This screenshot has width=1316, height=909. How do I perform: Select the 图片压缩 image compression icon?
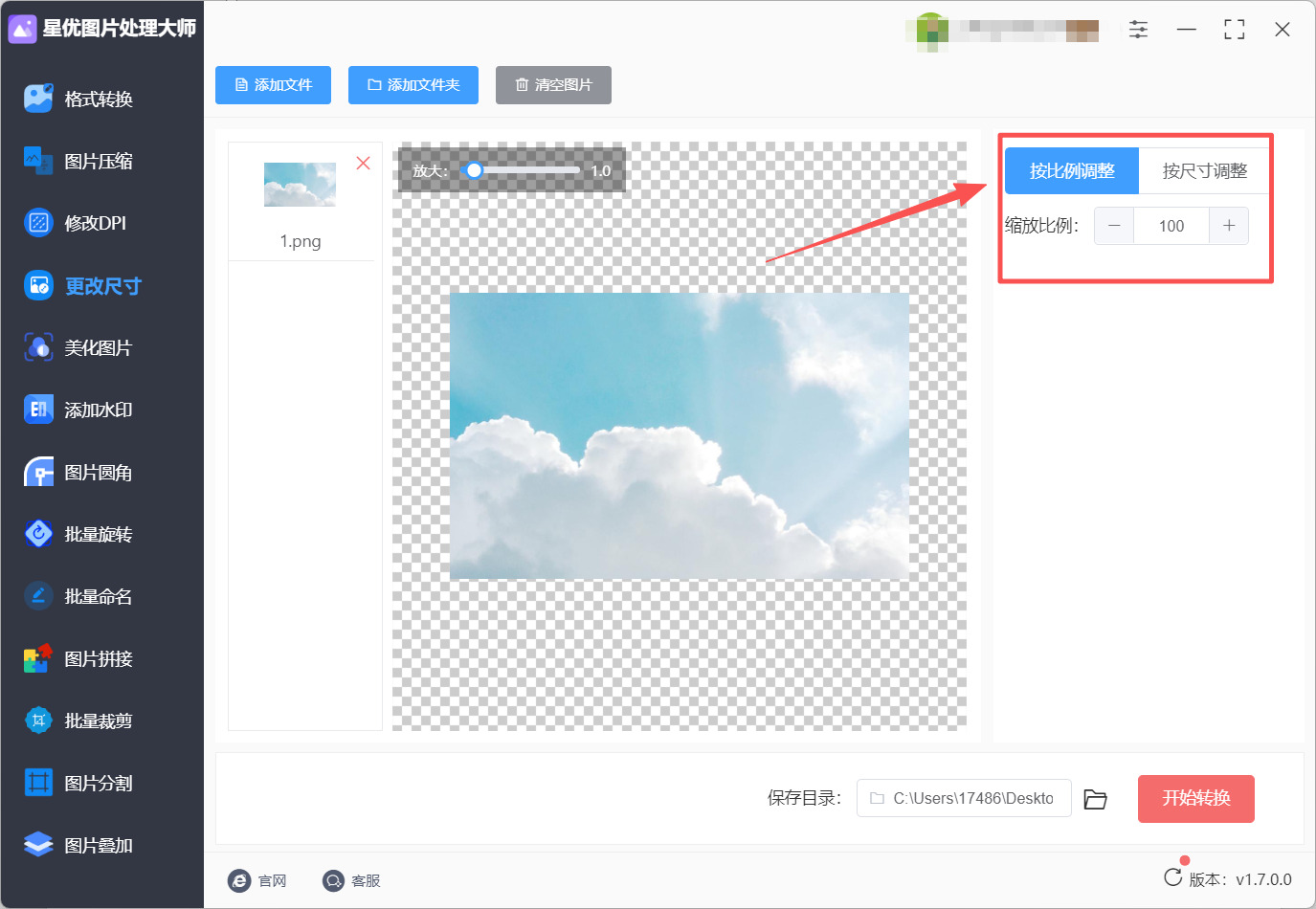click(x=38, y=161)
